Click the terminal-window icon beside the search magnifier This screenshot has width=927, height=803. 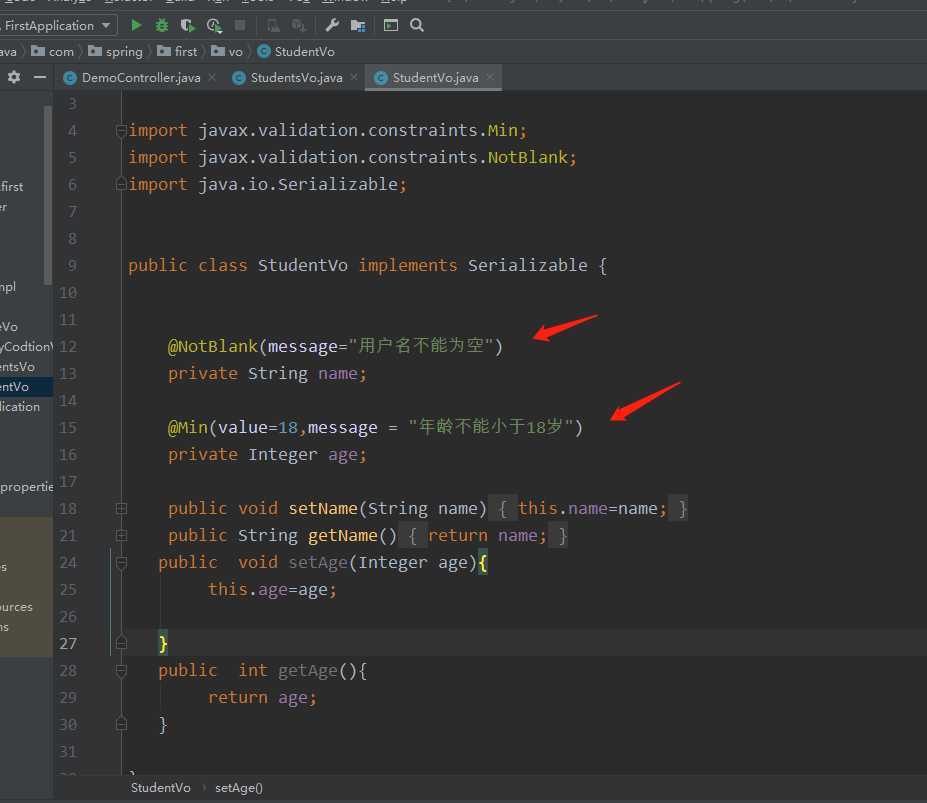[x=391, y=25]
